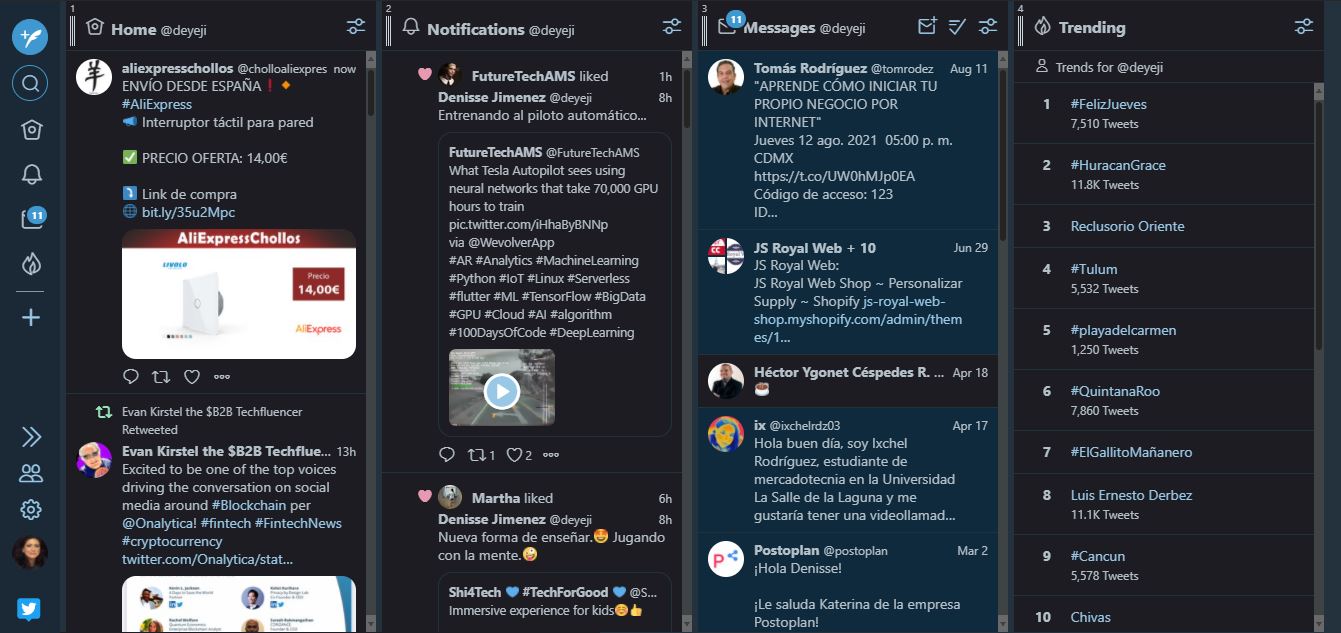The height and width of the screenshot is (633, 1341).
Task: Open the search magnifier in sidebar
Action: (30, 83)
